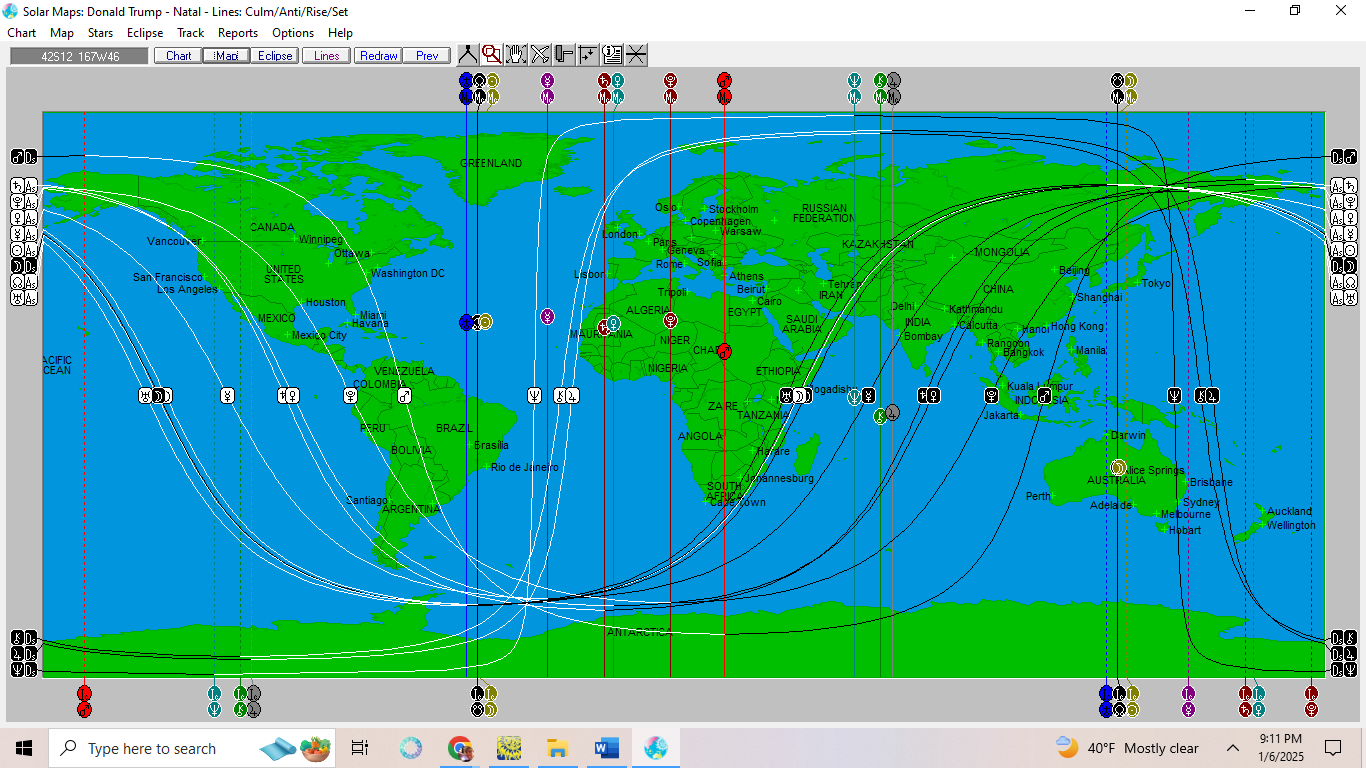This screenshot has height=768, width=1366.
Task: Open the info report toolbar icon
Action: [612, 55]
